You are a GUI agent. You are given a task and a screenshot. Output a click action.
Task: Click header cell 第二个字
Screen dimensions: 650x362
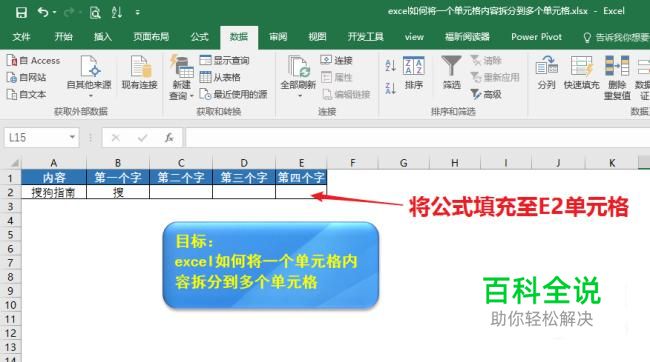tap(181, 177)
